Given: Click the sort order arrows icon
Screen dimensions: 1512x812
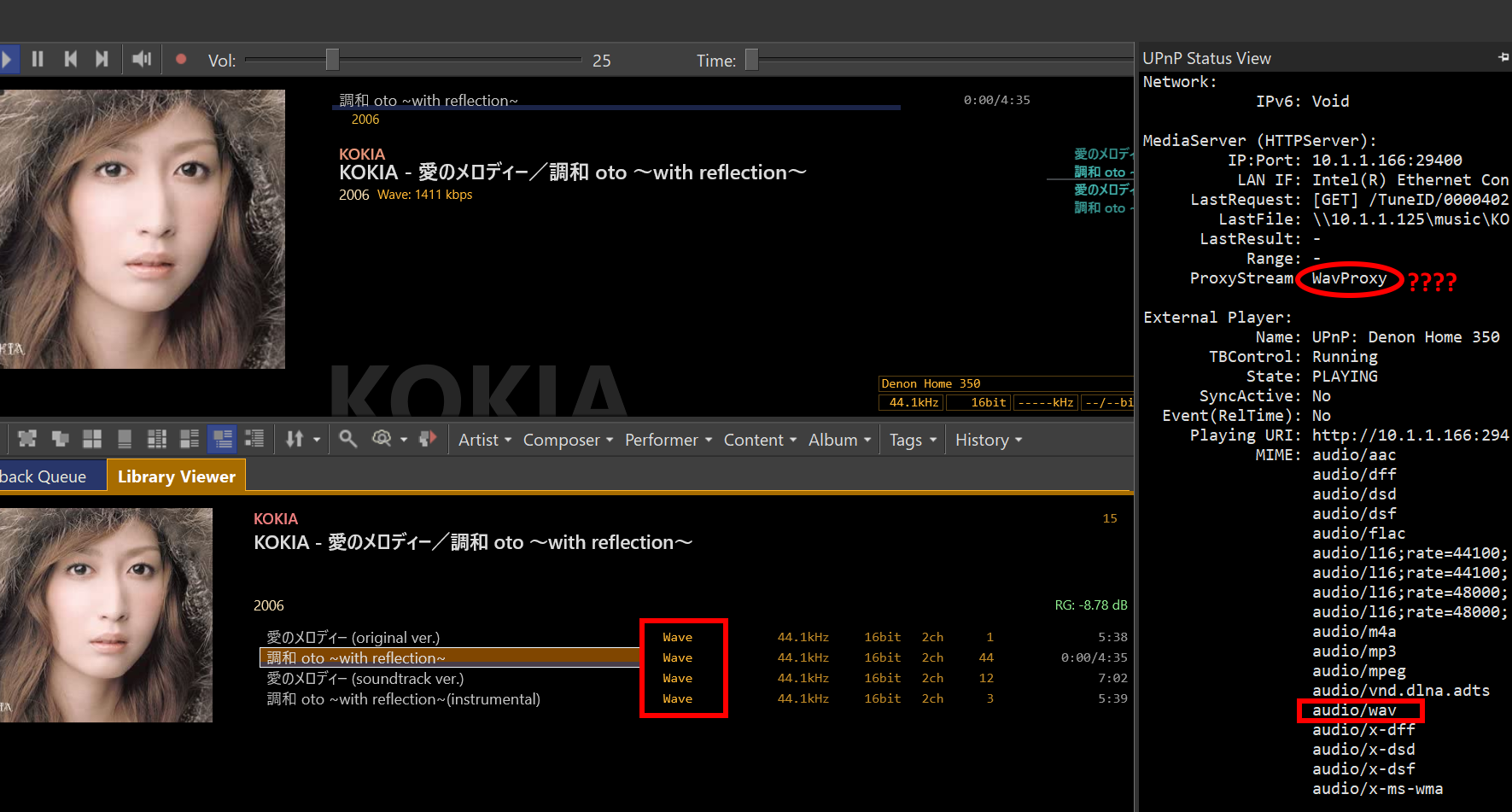Looking at the screenshot, I should (x=295, y=439).
